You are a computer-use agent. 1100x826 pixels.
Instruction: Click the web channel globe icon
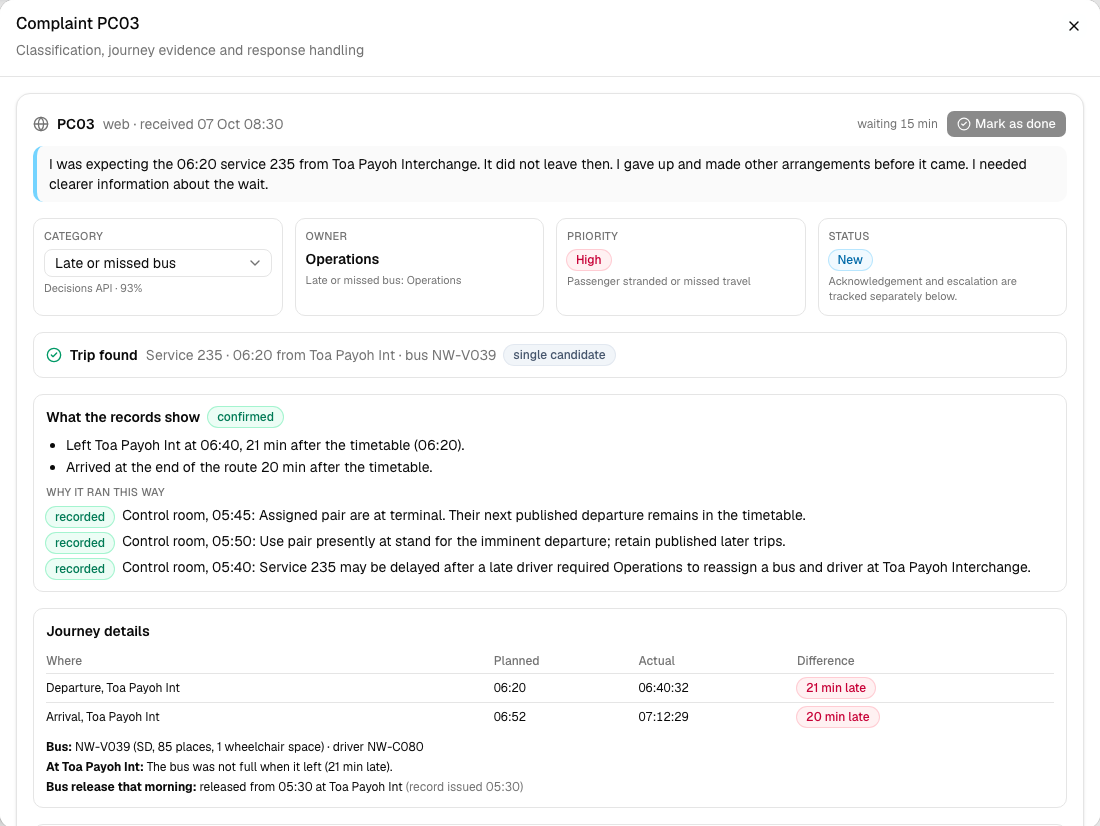coord(41,124)
